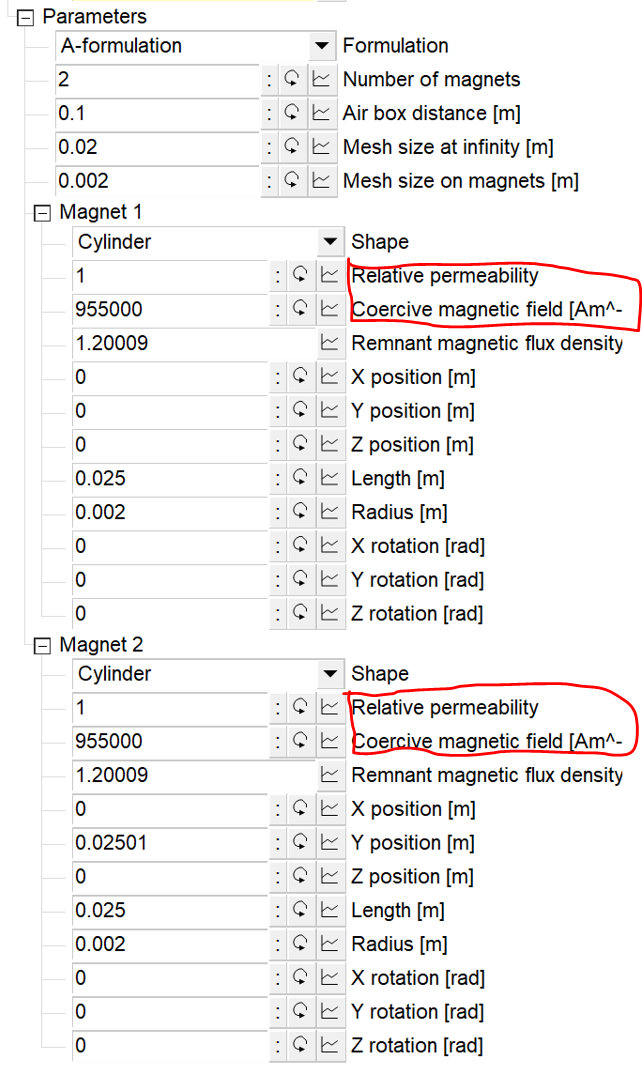This screenshot has height=1092, width=642.
Task: Click Air box distance value field
Action: pyautogui.click(x=157, y=113)
